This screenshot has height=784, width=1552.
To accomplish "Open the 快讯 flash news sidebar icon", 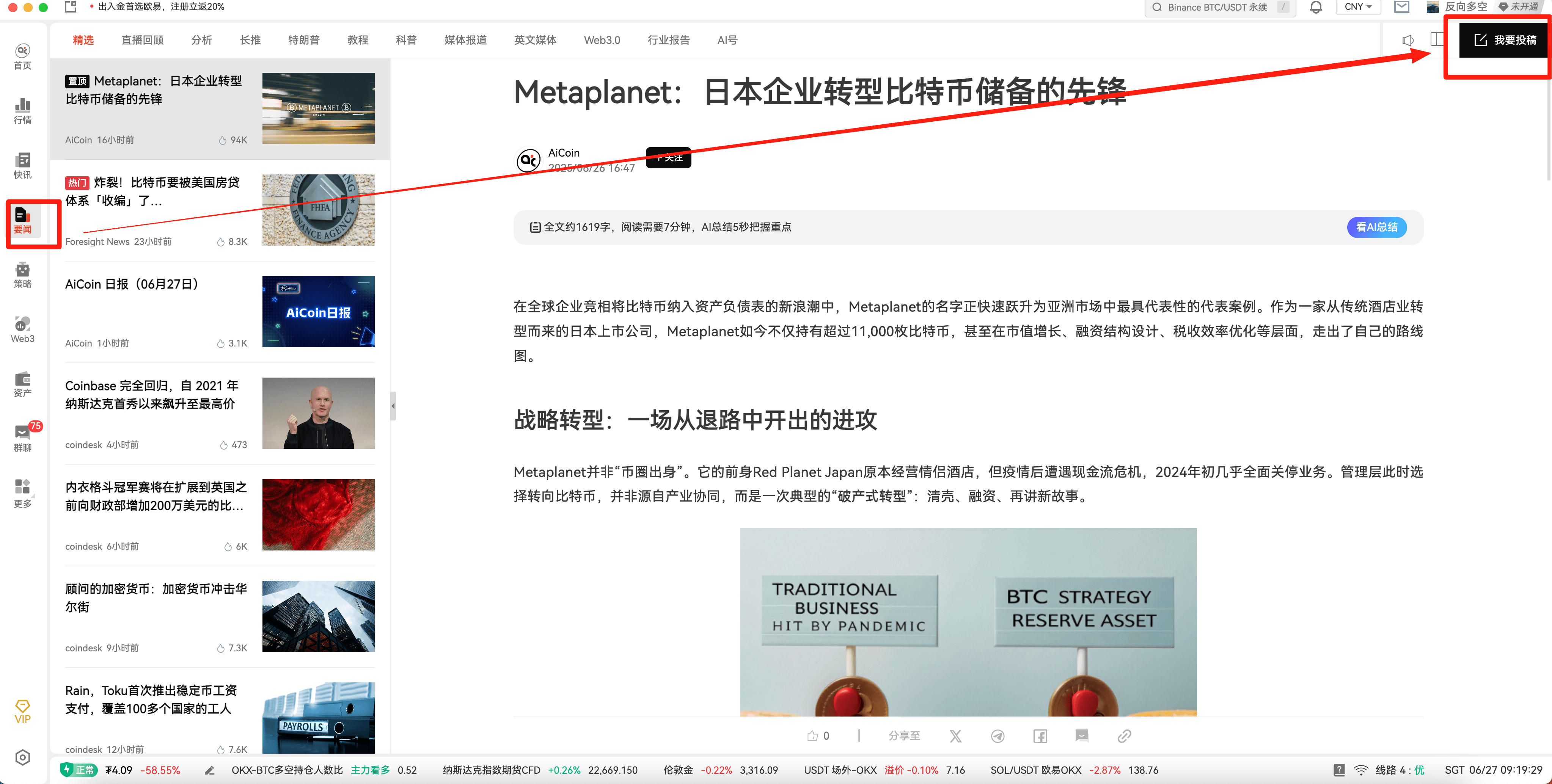I will 23,166.
